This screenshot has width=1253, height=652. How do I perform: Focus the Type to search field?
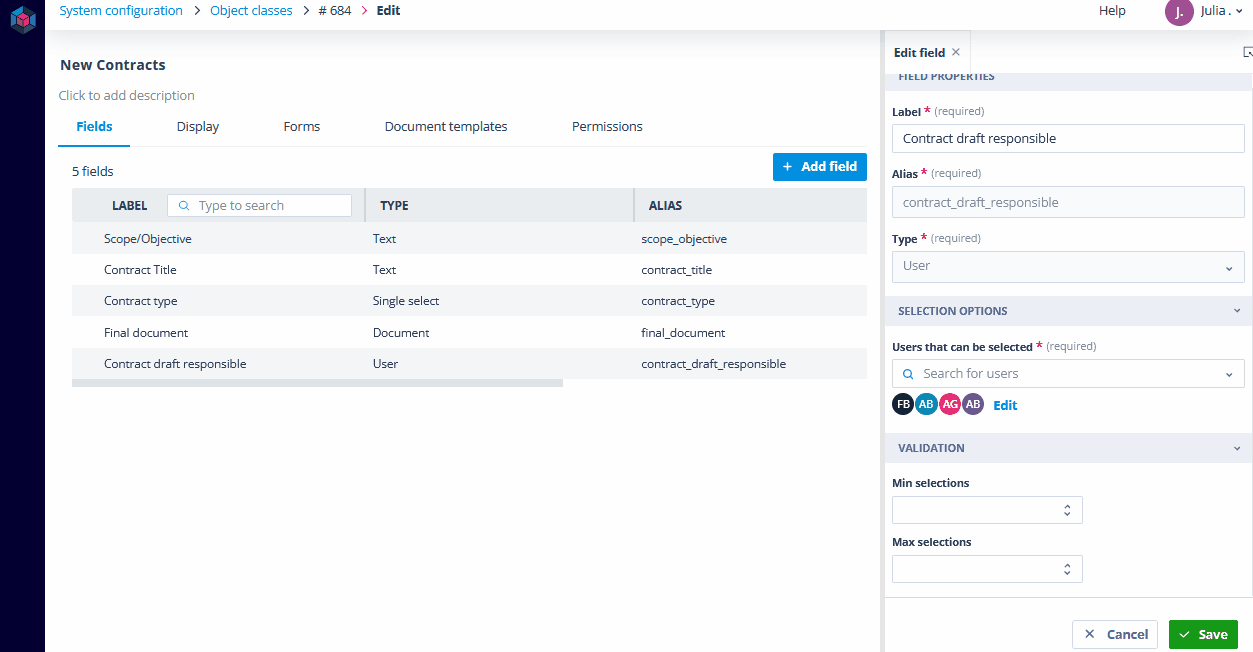coord(260,206)
